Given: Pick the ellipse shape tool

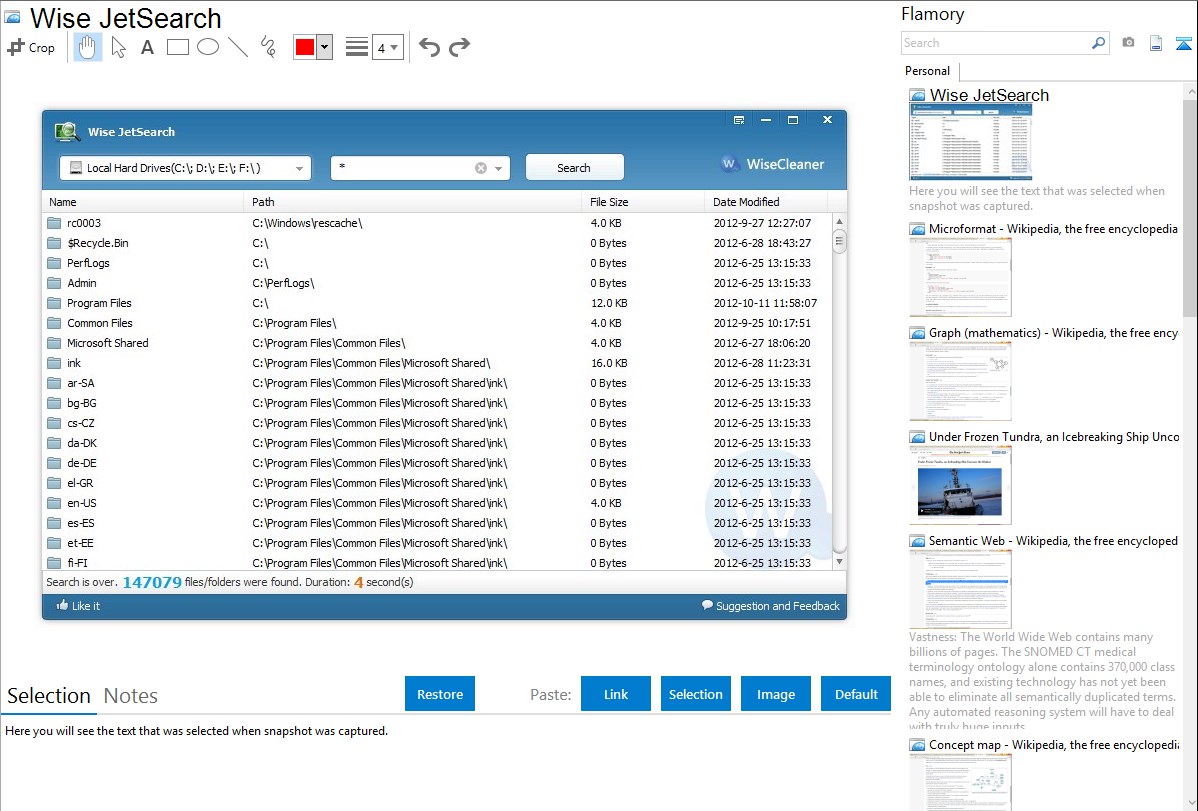Looking at the screenshot, I should pyautogui.click(x=208, y=47).
